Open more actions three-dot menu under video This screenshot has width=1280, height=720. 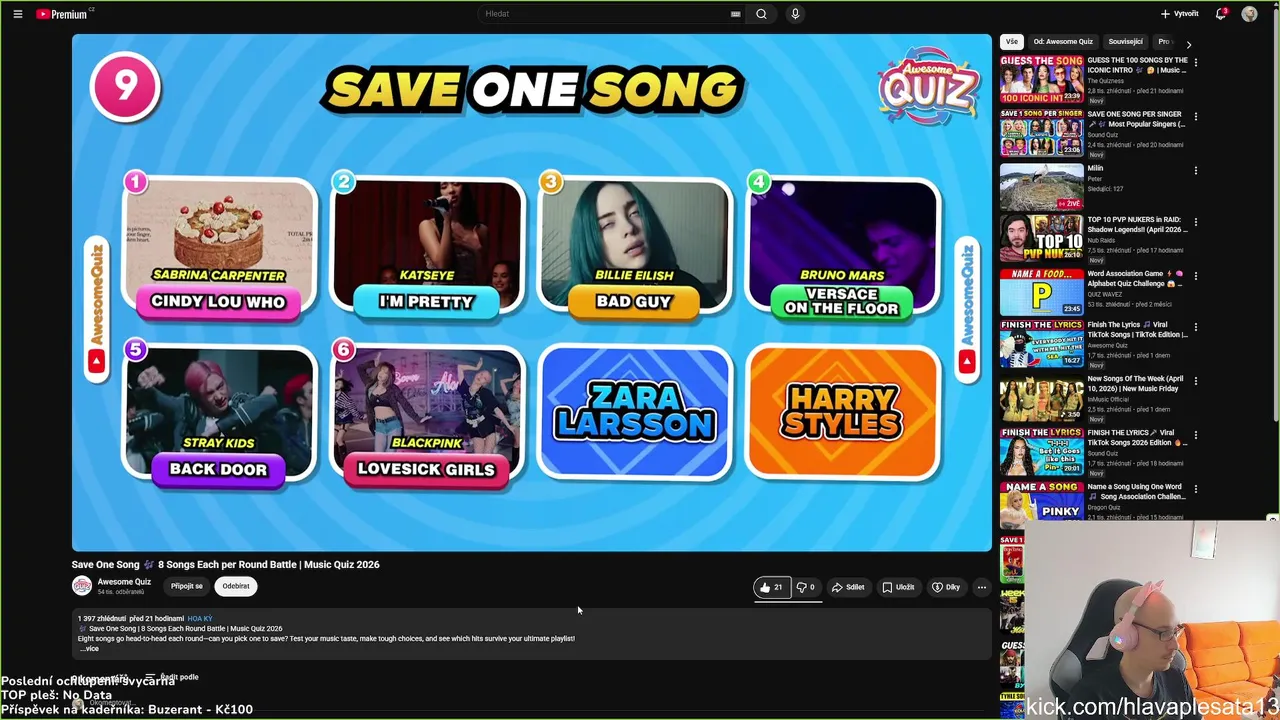(x=982, y=587)
